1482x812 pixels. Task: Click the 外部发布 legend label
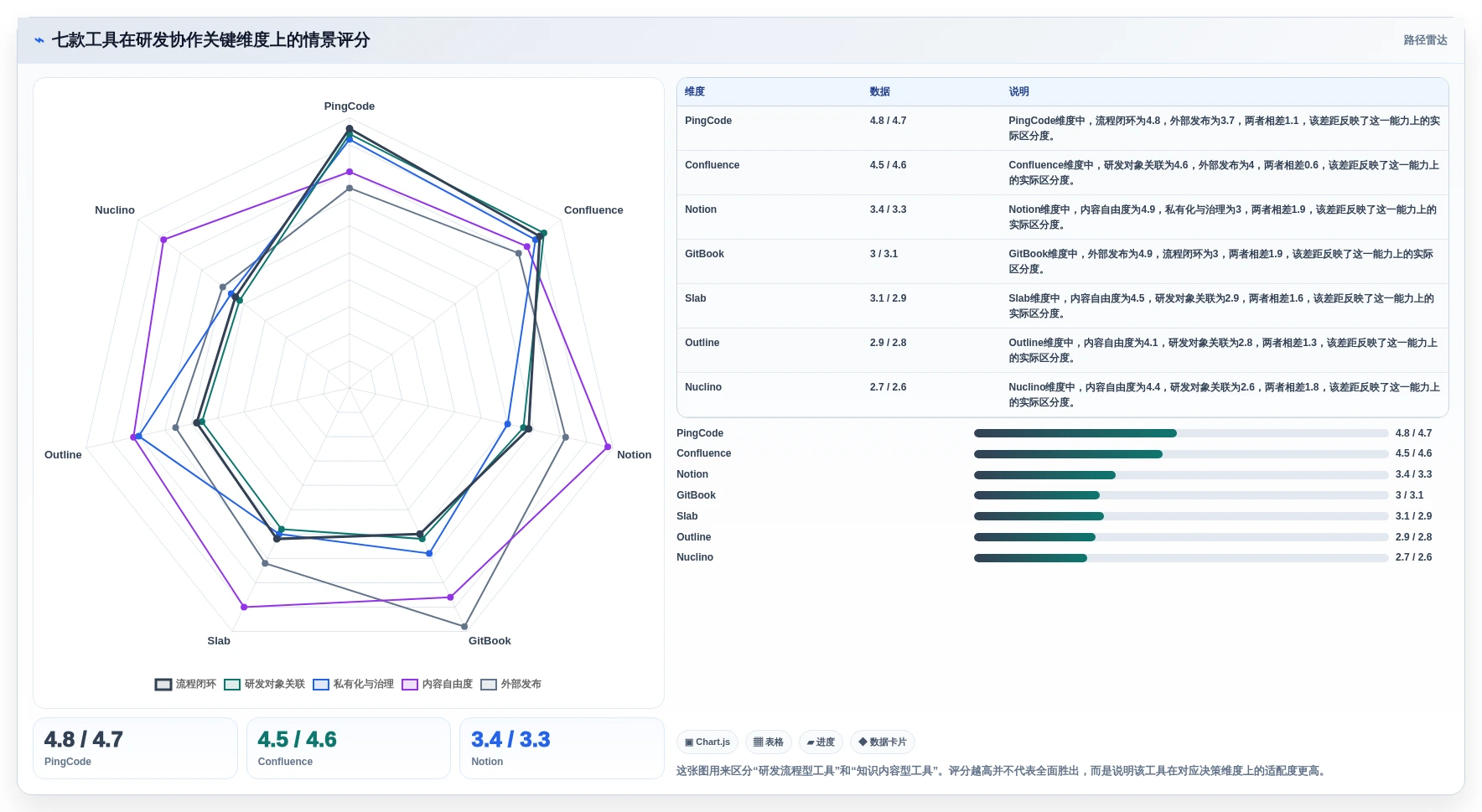pyautogui.click(x=521, y=685)
